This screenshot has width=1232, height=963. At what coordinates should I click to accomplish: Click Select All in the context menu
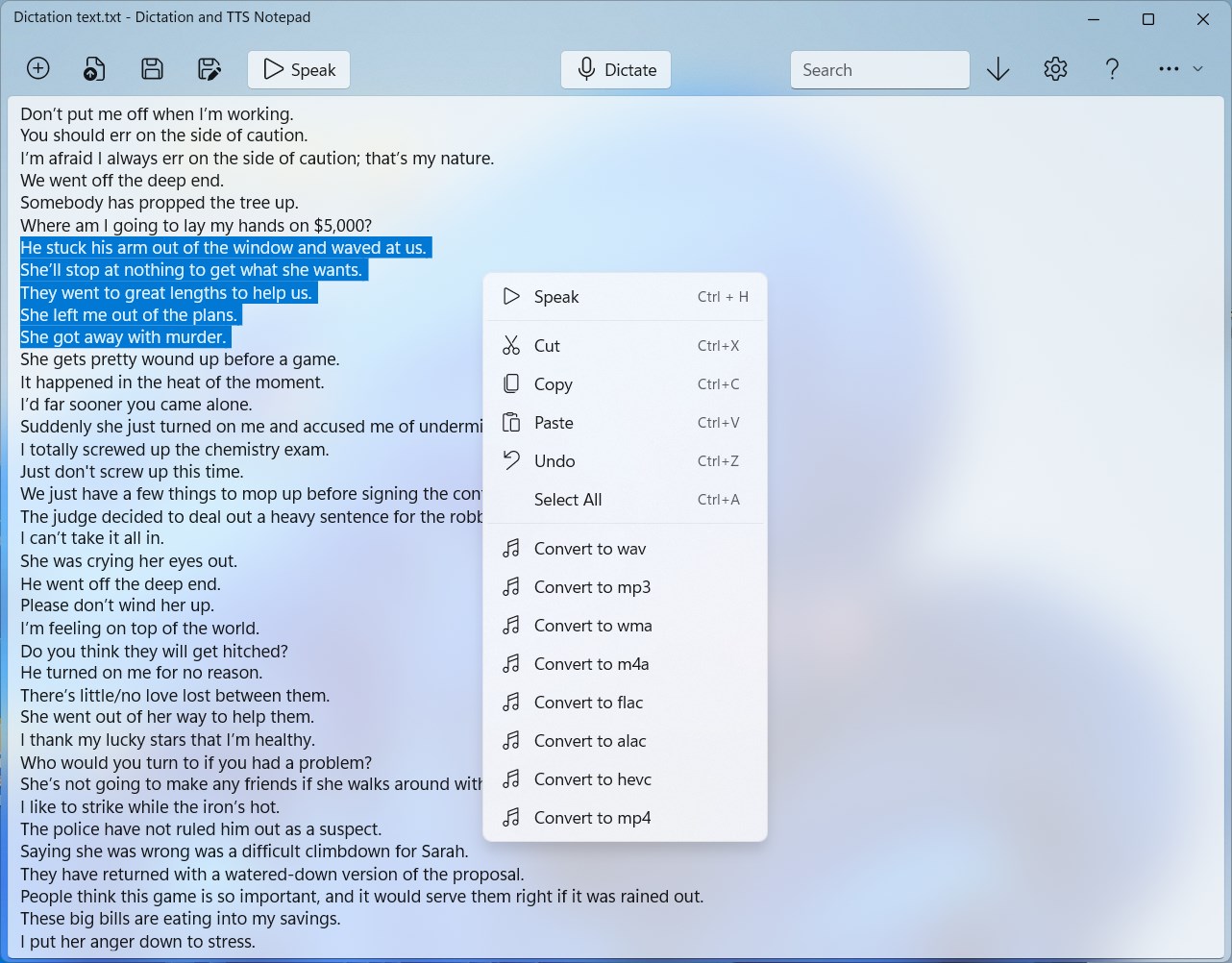[x=625, y=500]
